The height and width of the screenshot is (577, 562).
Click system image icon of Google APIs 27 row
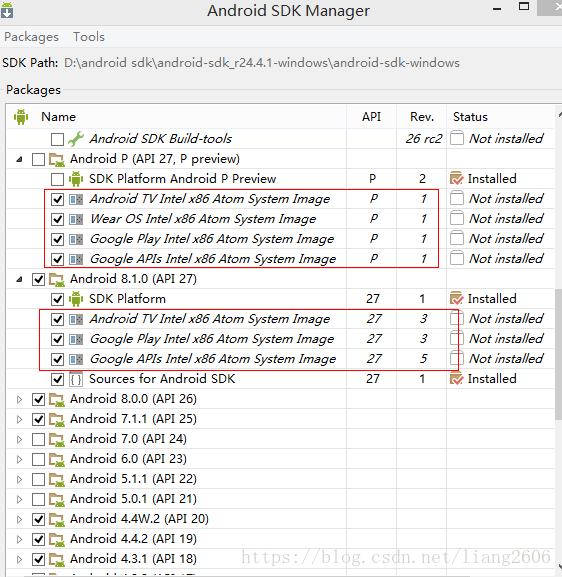[76, 359]
